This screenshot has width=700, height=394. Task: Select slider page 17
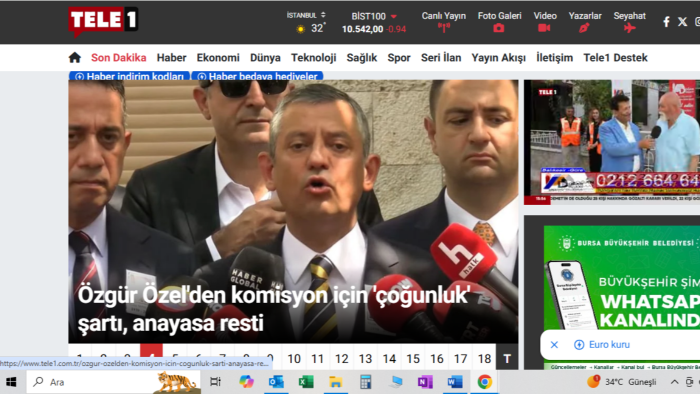coord(460,358)
